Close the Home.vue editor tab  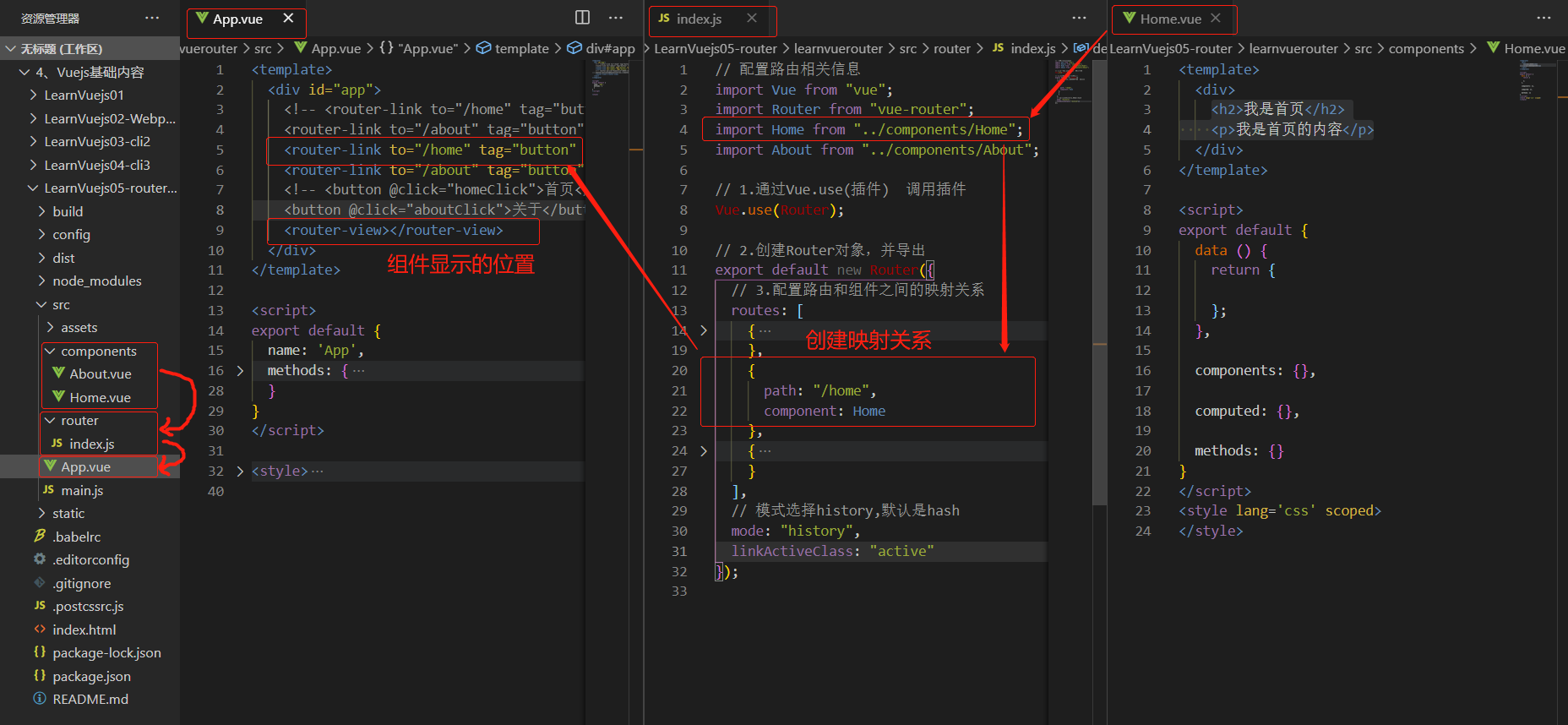[x=1216, y=18]
